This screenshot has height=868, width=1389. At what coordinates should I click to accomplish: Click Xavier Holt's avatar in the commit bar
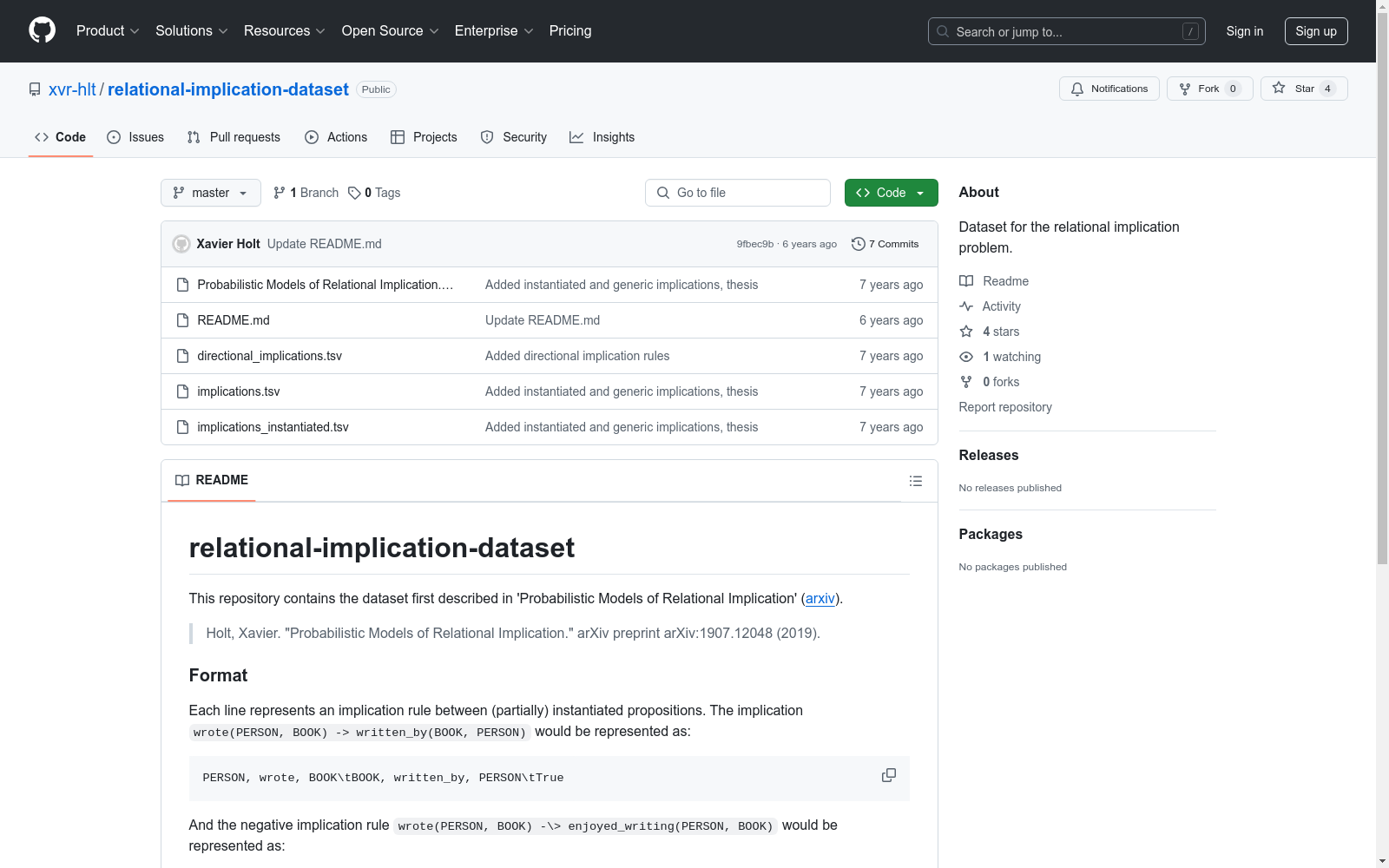pyautogui.click(x=181, y=244)
